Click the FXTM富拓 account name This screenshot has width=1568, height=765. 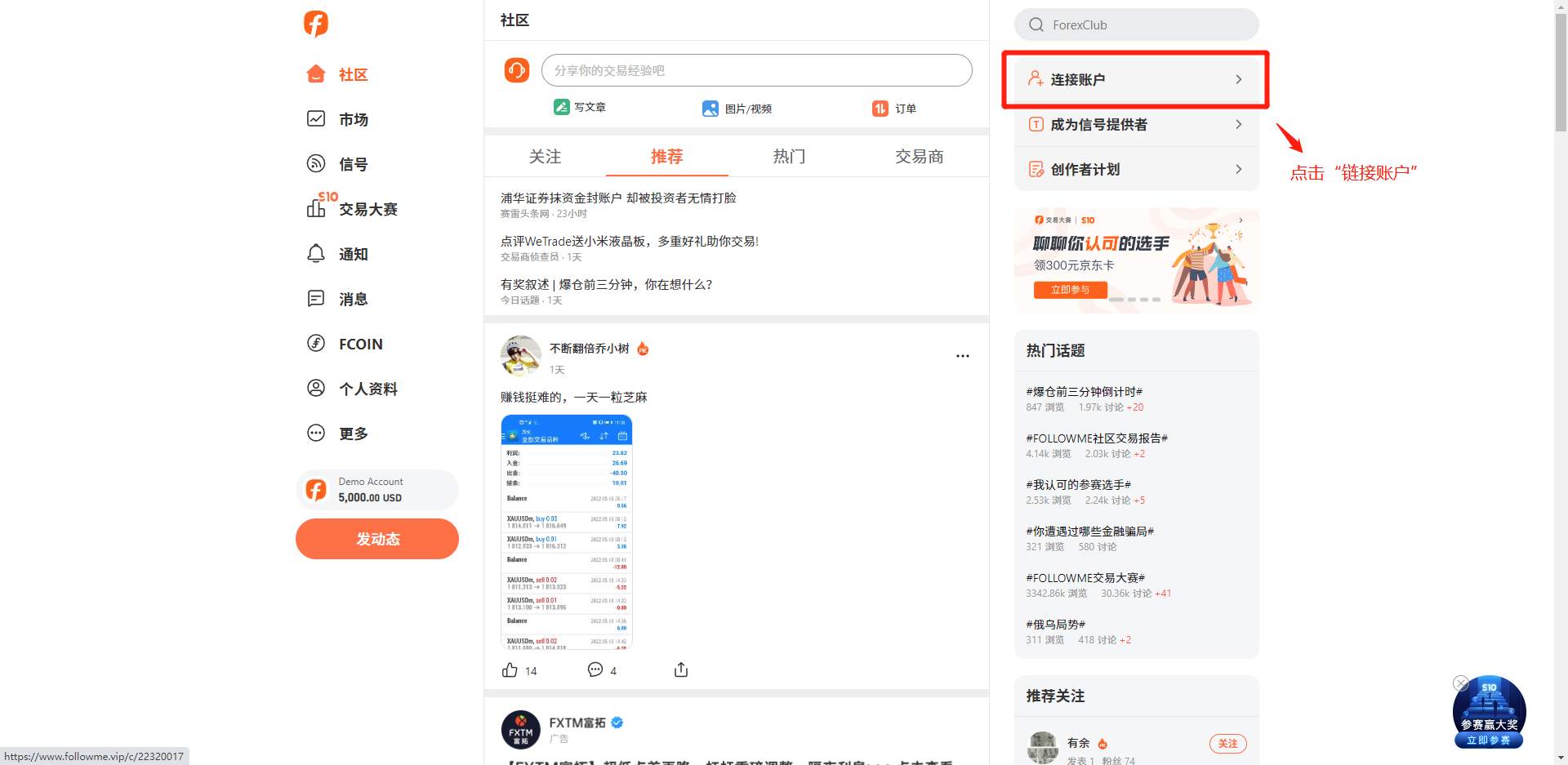click(577, 723)
